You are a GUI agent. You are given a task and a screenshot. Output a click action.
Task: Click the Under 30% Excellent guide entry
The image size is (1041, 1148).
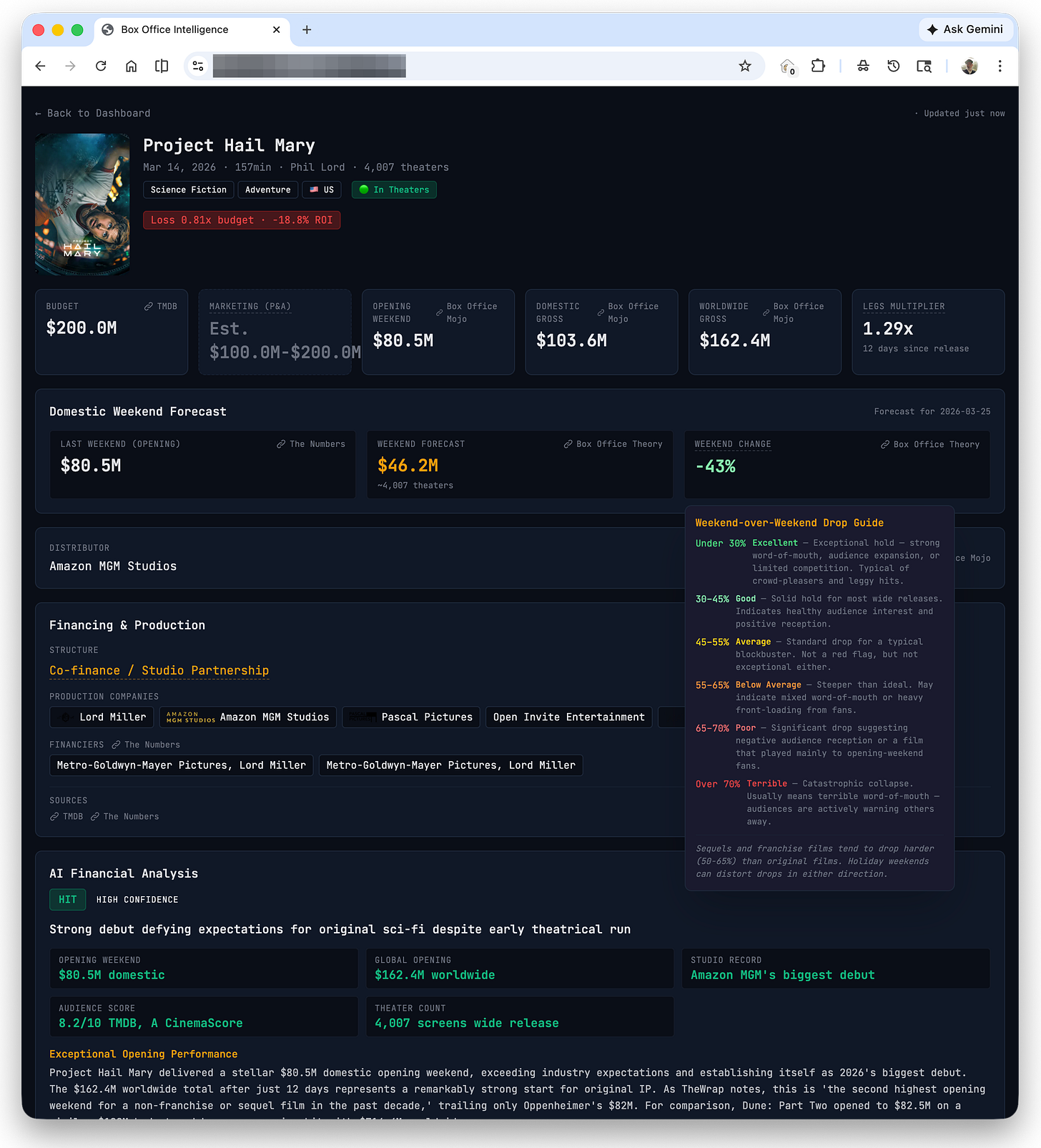coord(819,562)
